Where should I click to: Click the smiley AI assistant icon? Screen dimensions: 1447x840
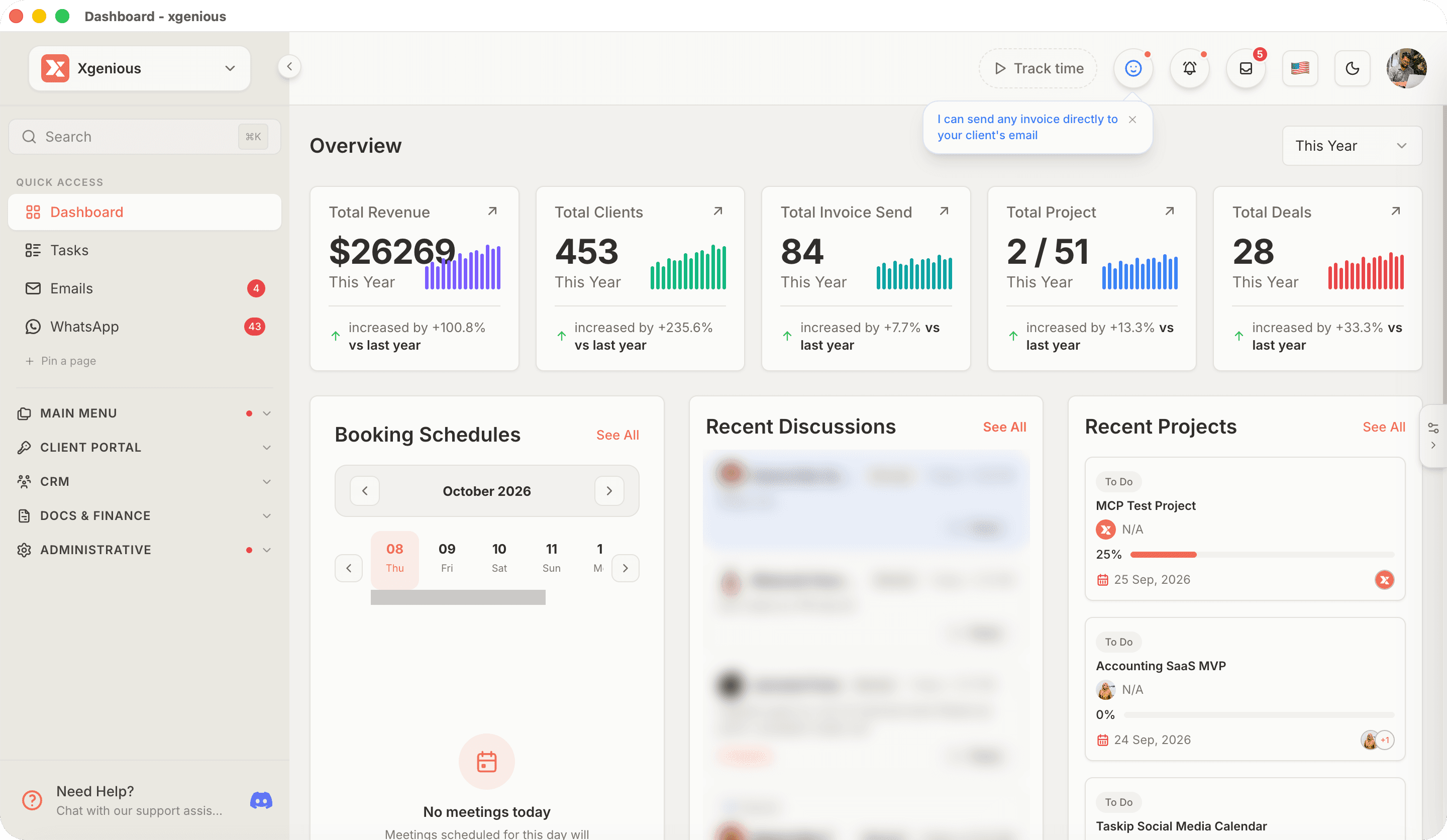1133,68
